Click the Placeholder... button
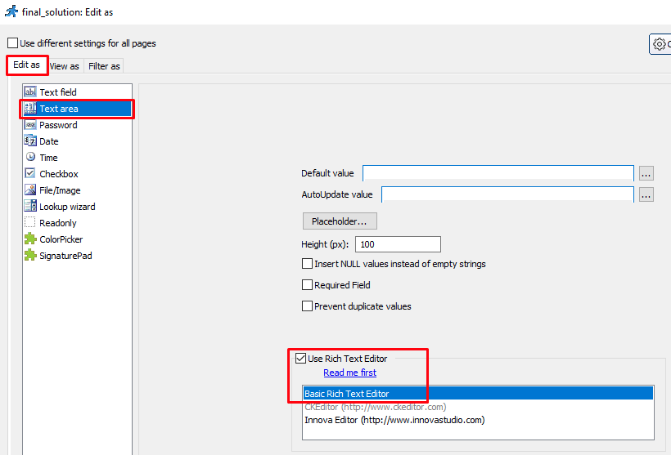The height and width of the screenshot is (455, 671). tap(339, 220)
